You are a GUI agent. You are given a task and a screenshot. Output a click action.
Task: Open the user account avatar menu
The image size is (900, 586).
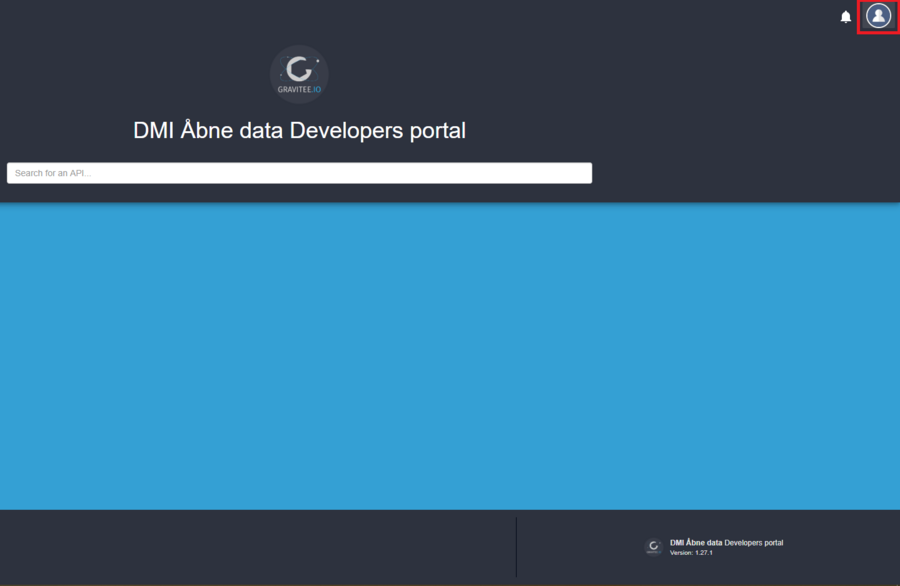878,16
